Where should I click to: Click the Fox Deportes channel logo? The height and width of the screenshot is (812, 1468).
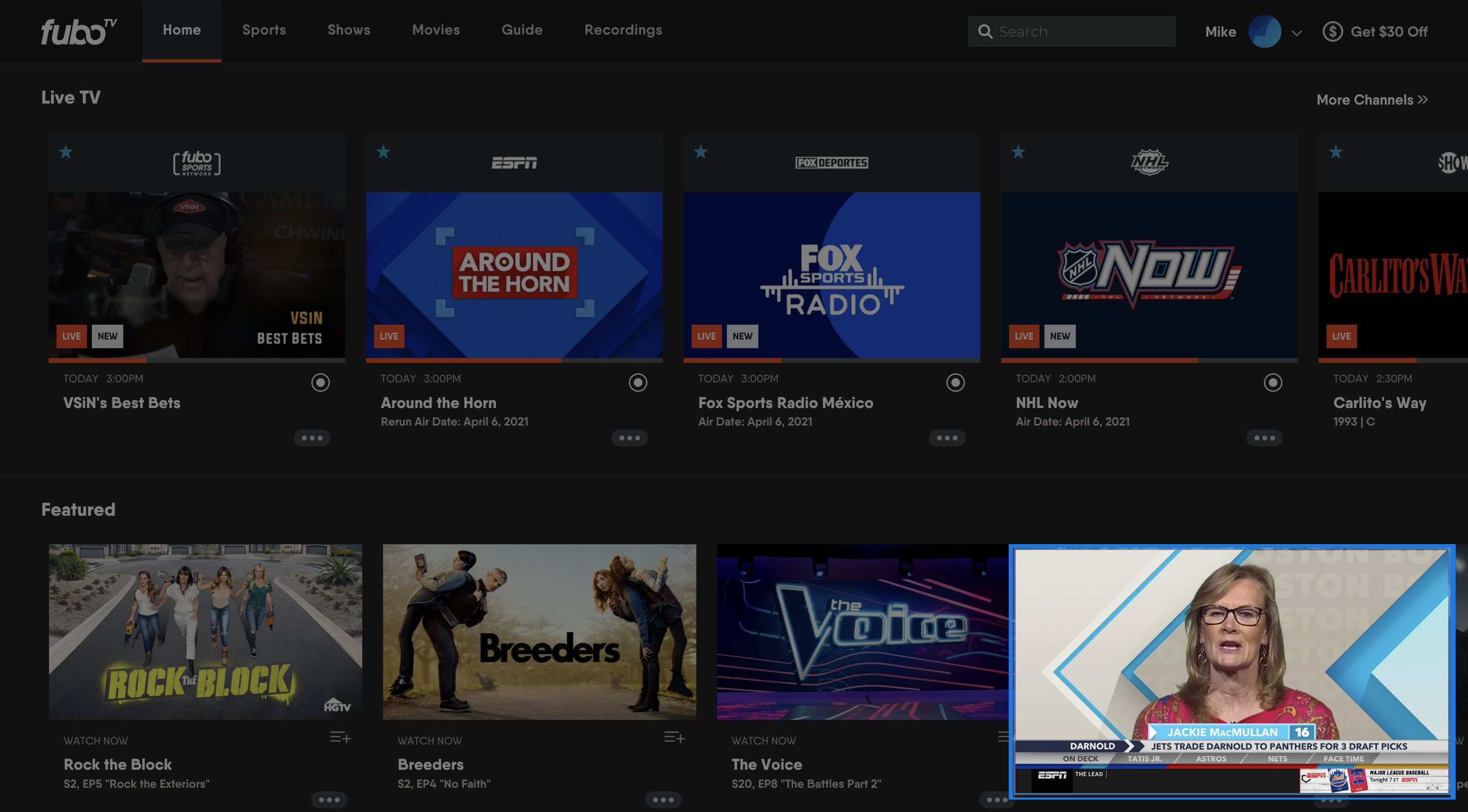[x=831, y=163]
